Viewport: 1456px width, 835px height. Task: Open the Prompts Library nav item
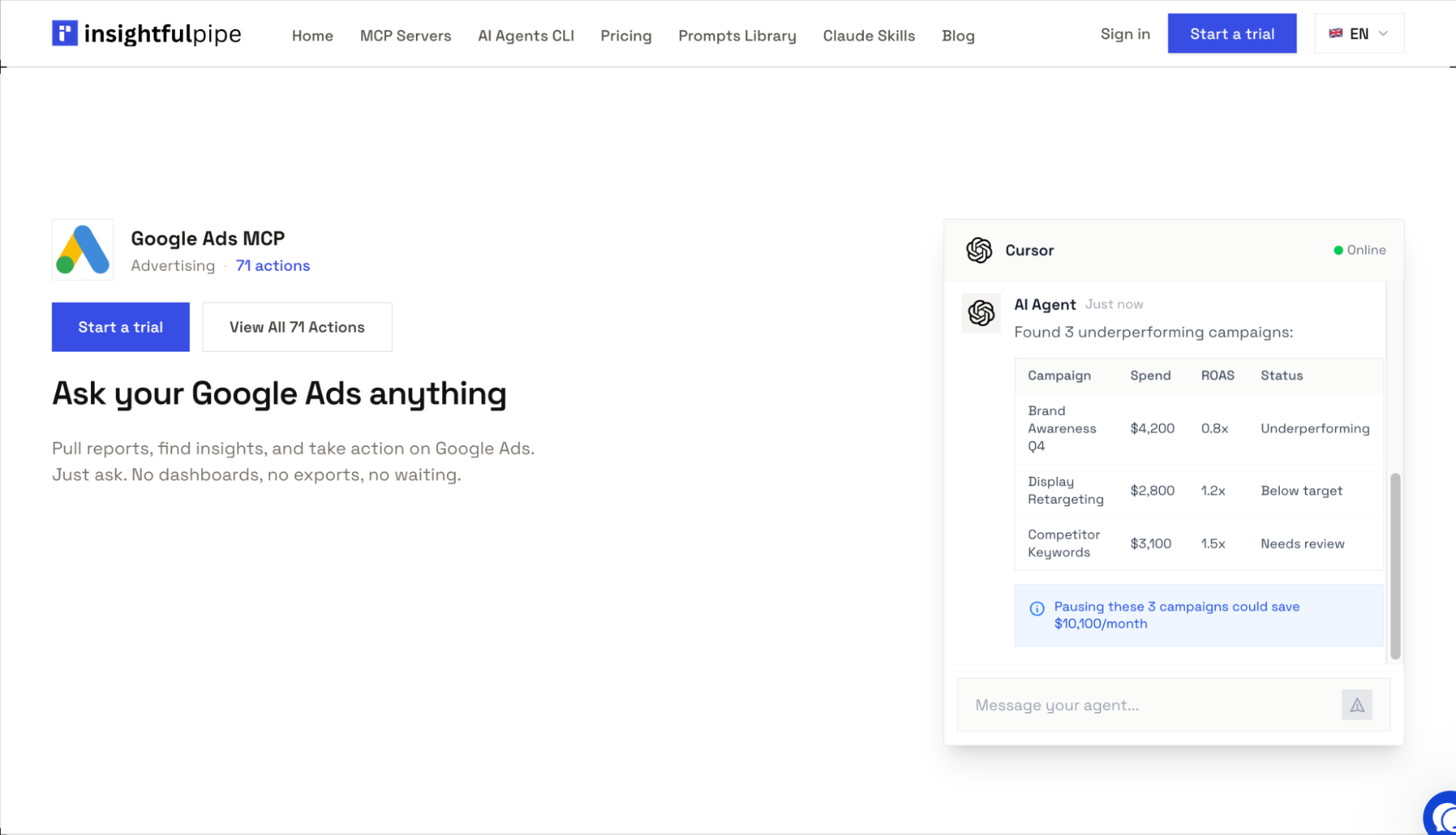(x=737, y=36)
